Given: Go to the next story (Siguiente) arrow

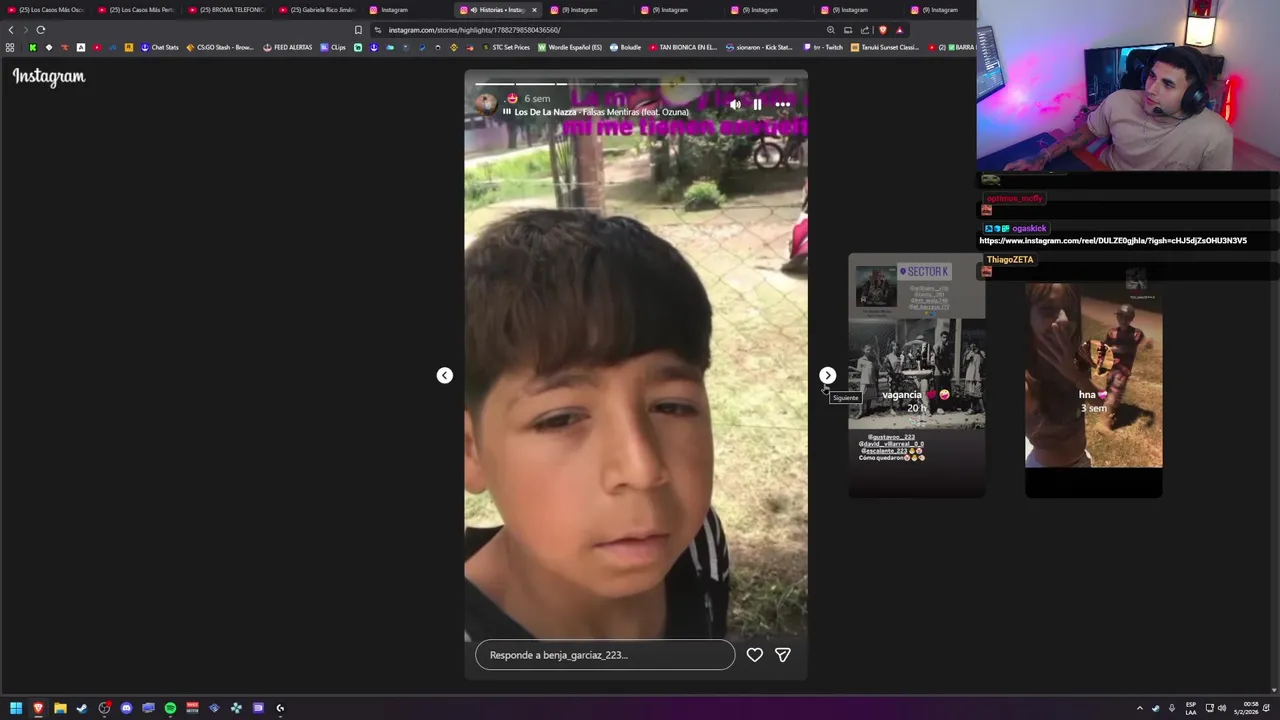Looking at the screenshot, I should click(827, 375).
